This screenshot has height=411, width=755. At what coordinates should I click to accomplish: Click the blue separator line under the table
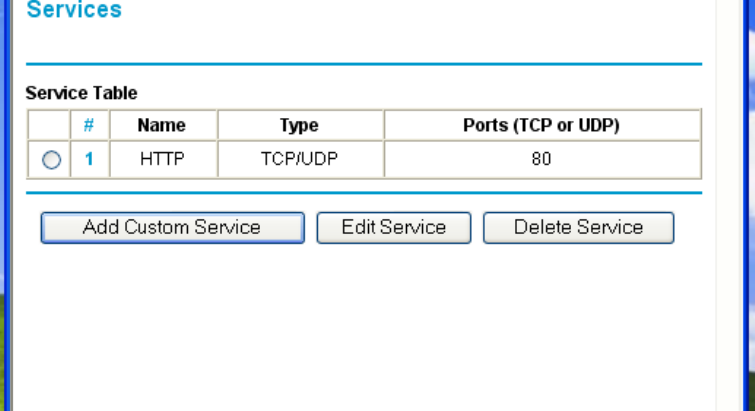pyautogui.click(x=363, y=193)
